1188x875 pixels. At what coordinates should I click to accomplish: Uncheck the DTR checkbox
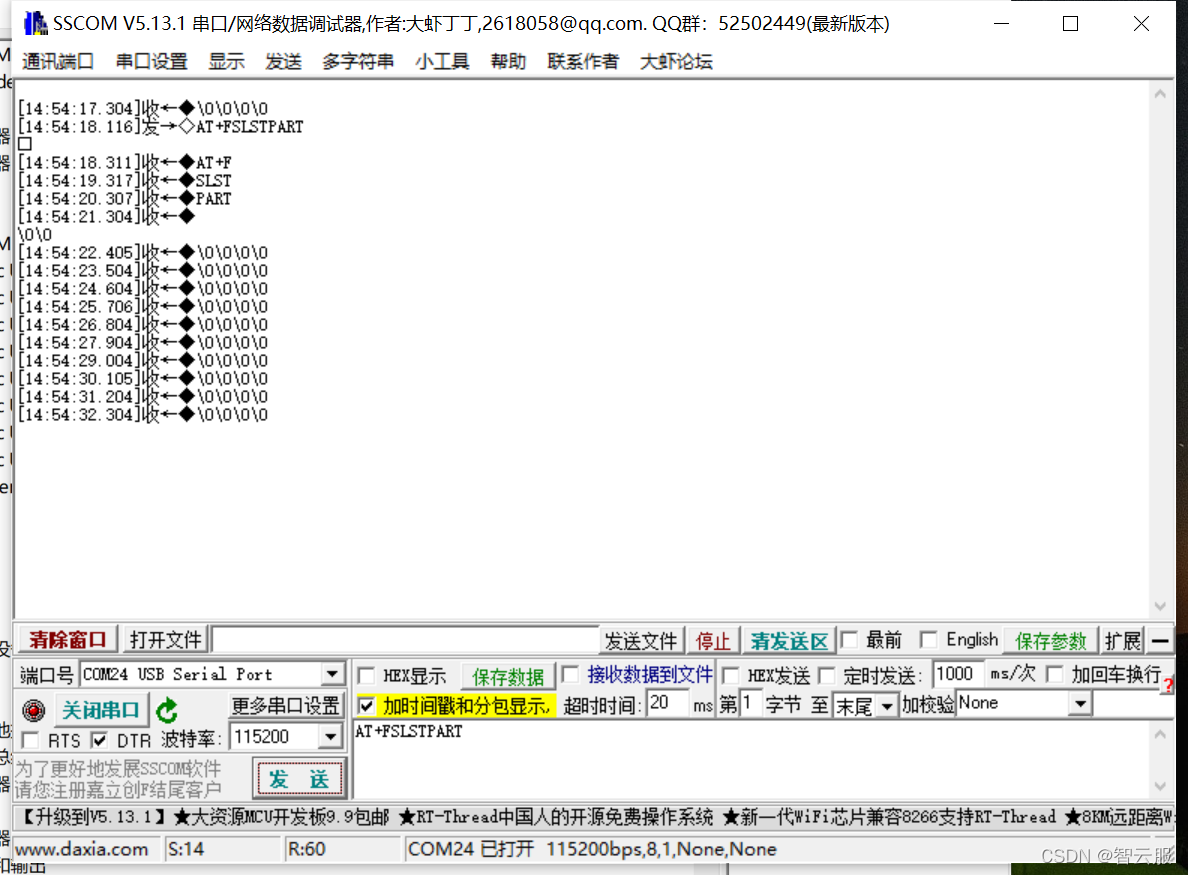point(98,740)
